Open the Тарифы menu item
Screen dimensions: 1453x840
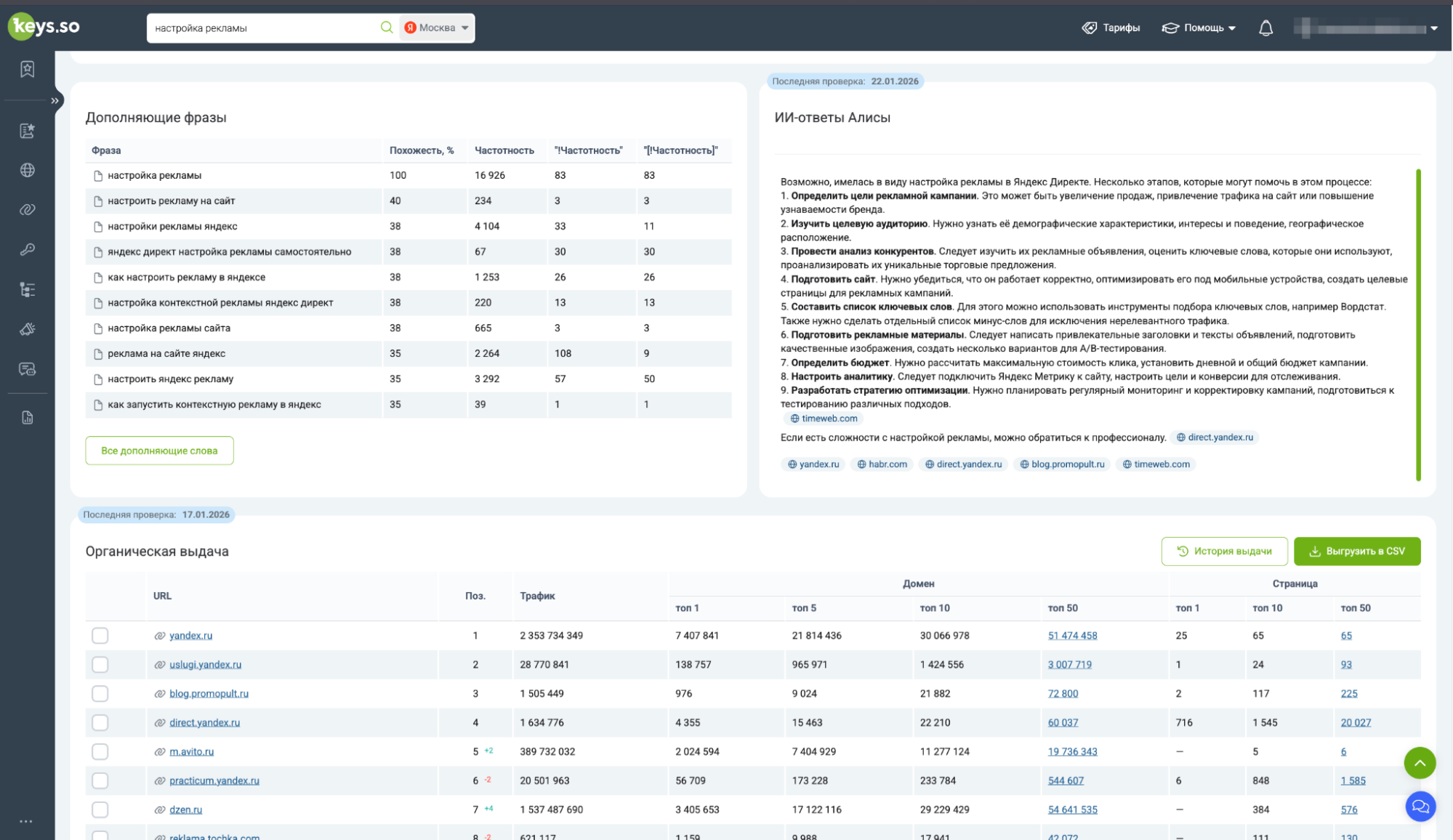tap(1111, 28)
